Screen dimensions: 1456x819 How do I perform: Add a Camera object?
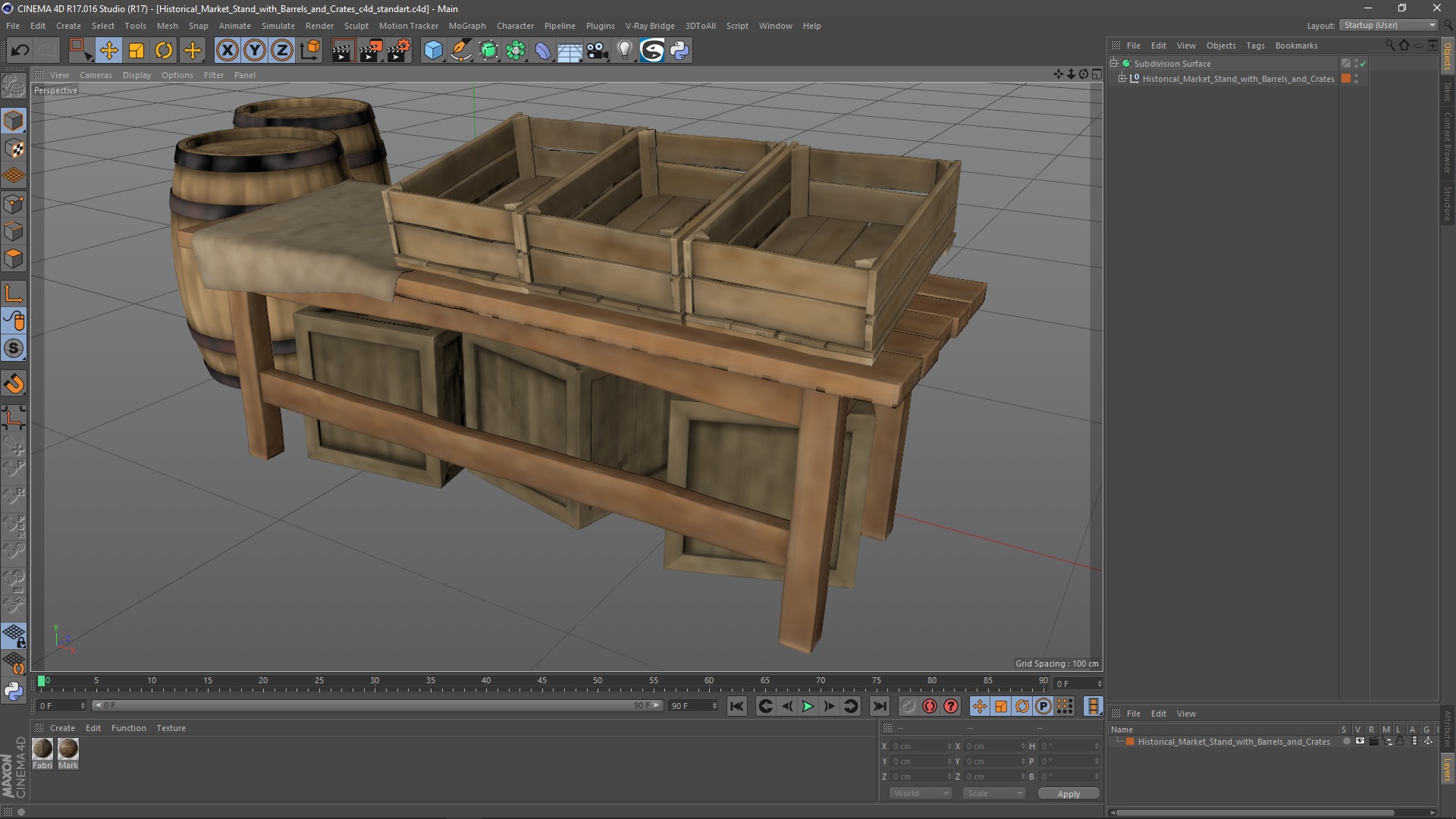tap(598, 51)
